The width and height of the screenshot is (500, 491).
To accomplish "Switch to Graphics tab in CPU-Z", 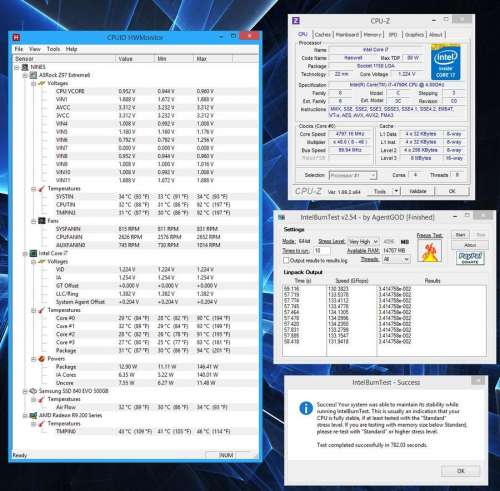I will (414, 35).
